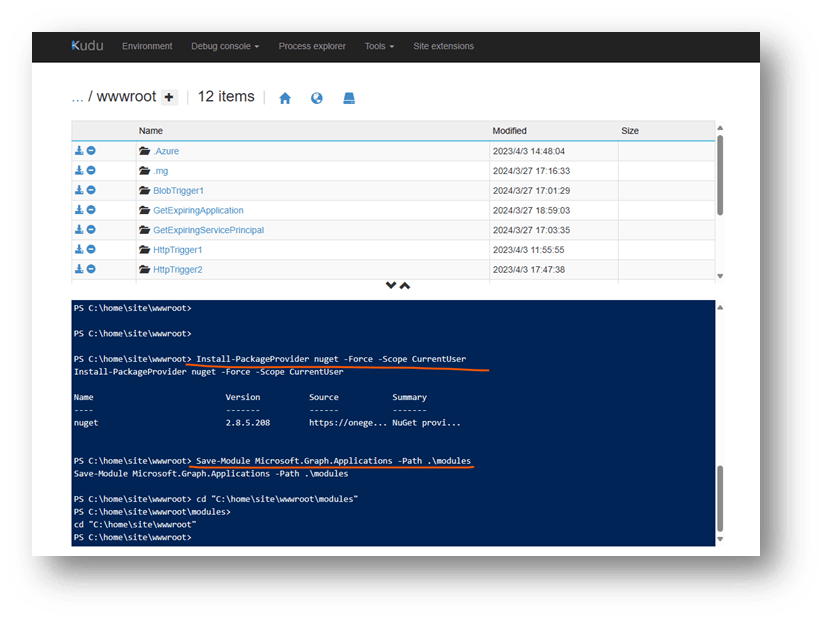Screen dimensions: 825x621
Task: Click the folder icon beside HttpTrigger2
Action: click(x=145, y=269)
